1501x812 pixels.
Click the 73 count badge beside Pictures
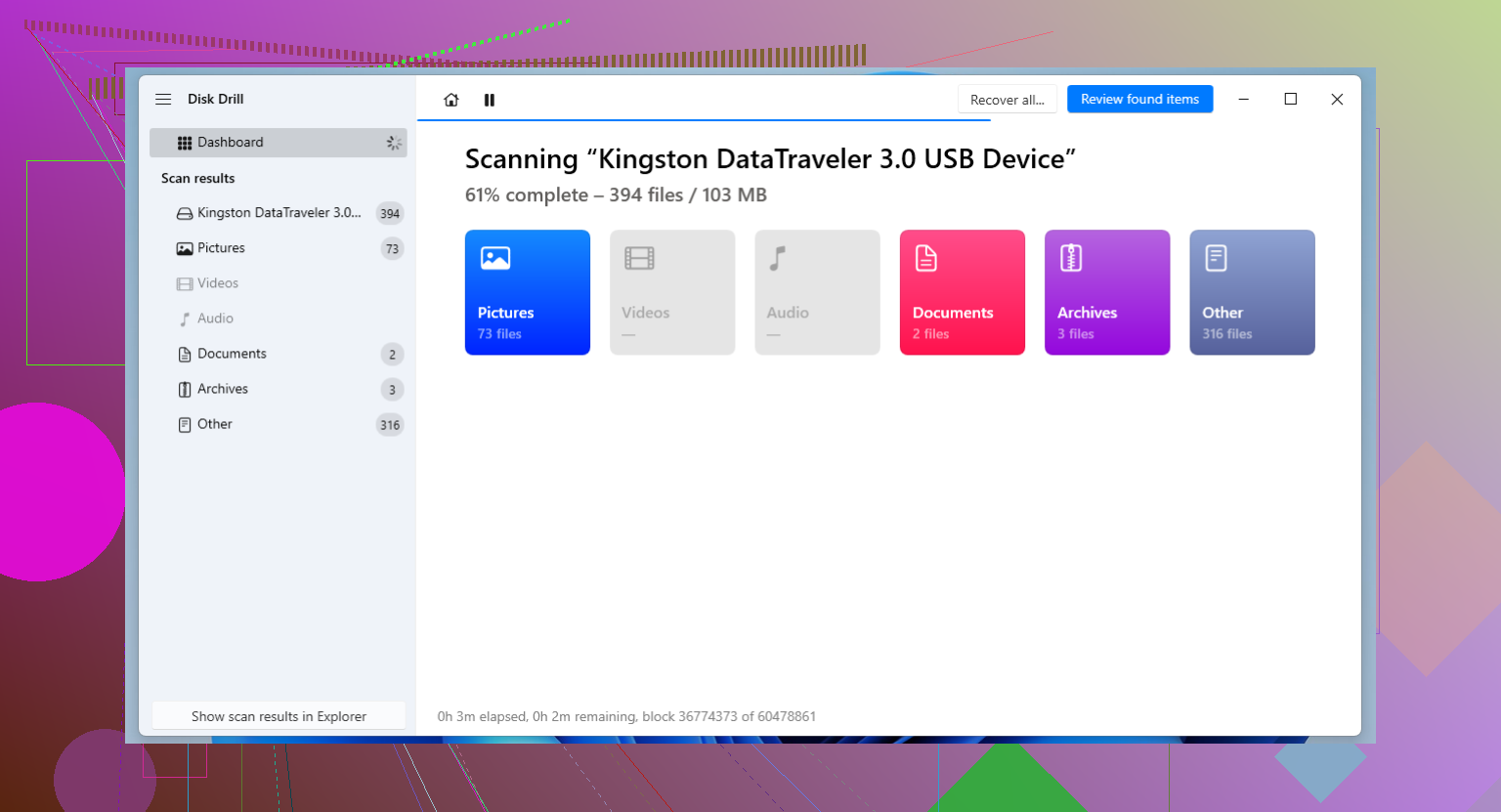(392, 249)
